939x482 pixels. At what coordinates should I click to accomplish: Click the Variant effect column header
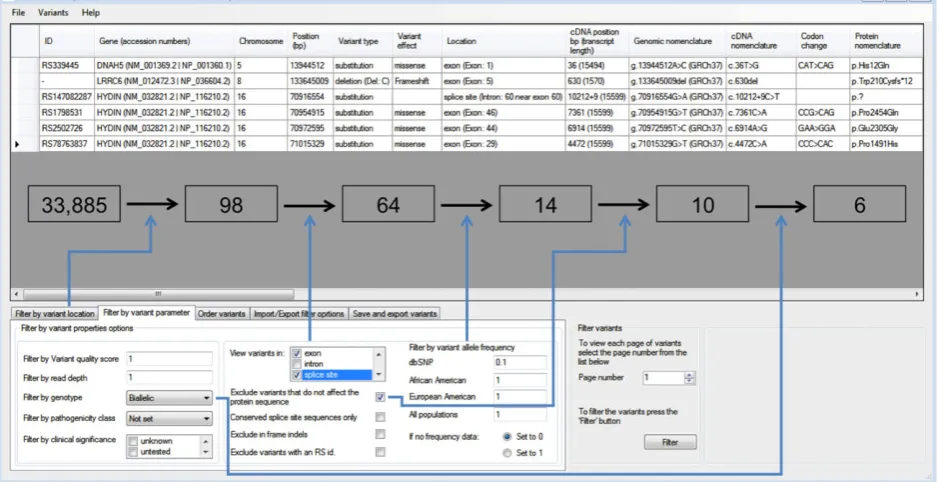(x=417, y=41)
